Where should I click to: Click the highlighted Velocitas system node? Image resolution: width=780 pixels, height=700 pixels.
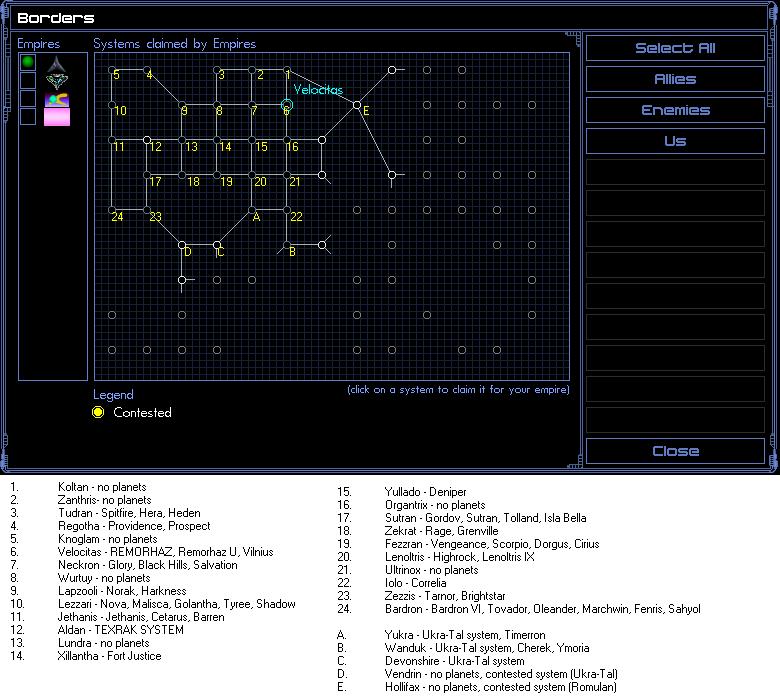coord(287,105)
